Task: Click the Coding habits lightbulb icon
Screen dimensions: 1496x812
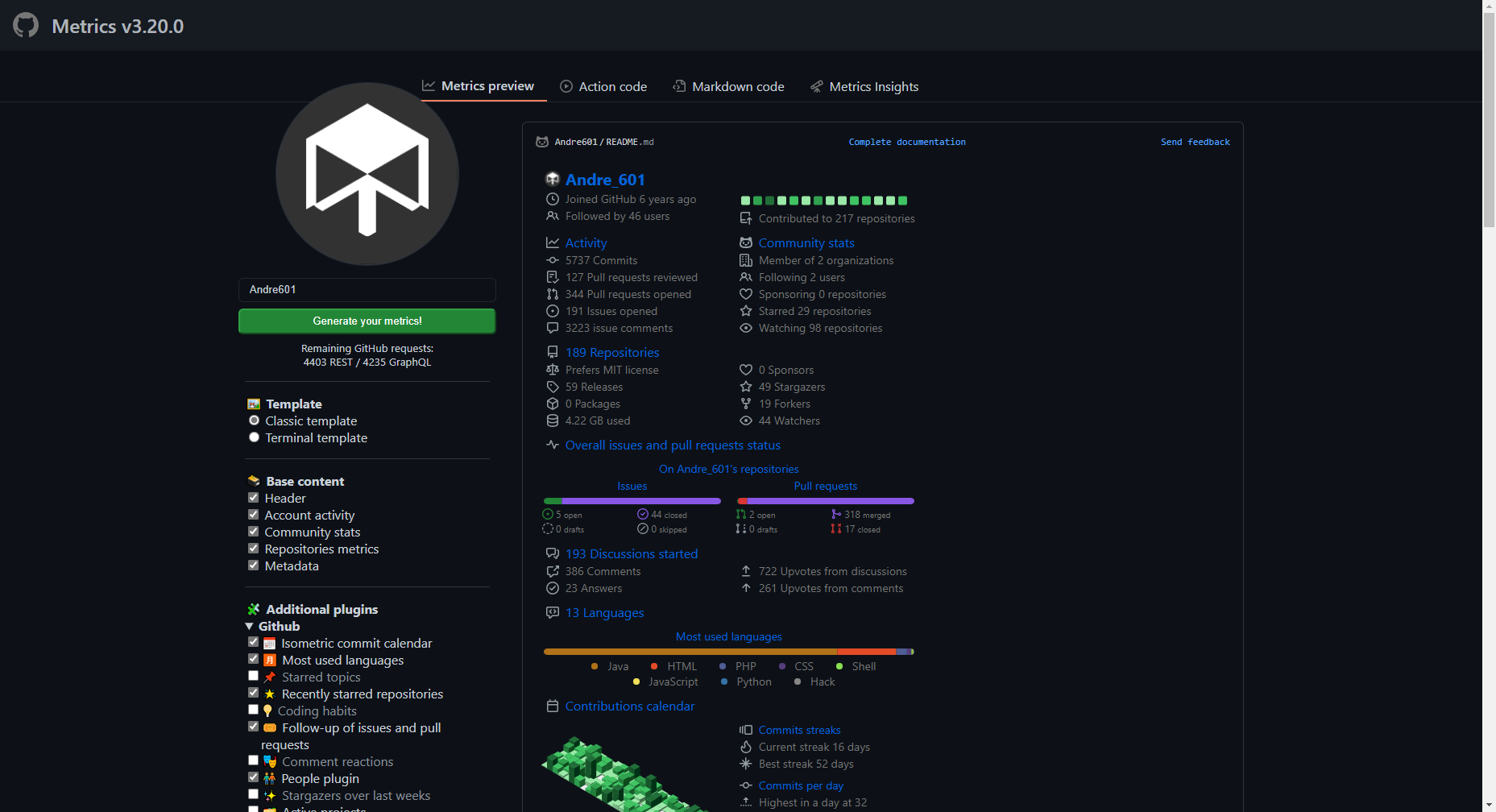Action: (267, 711)
